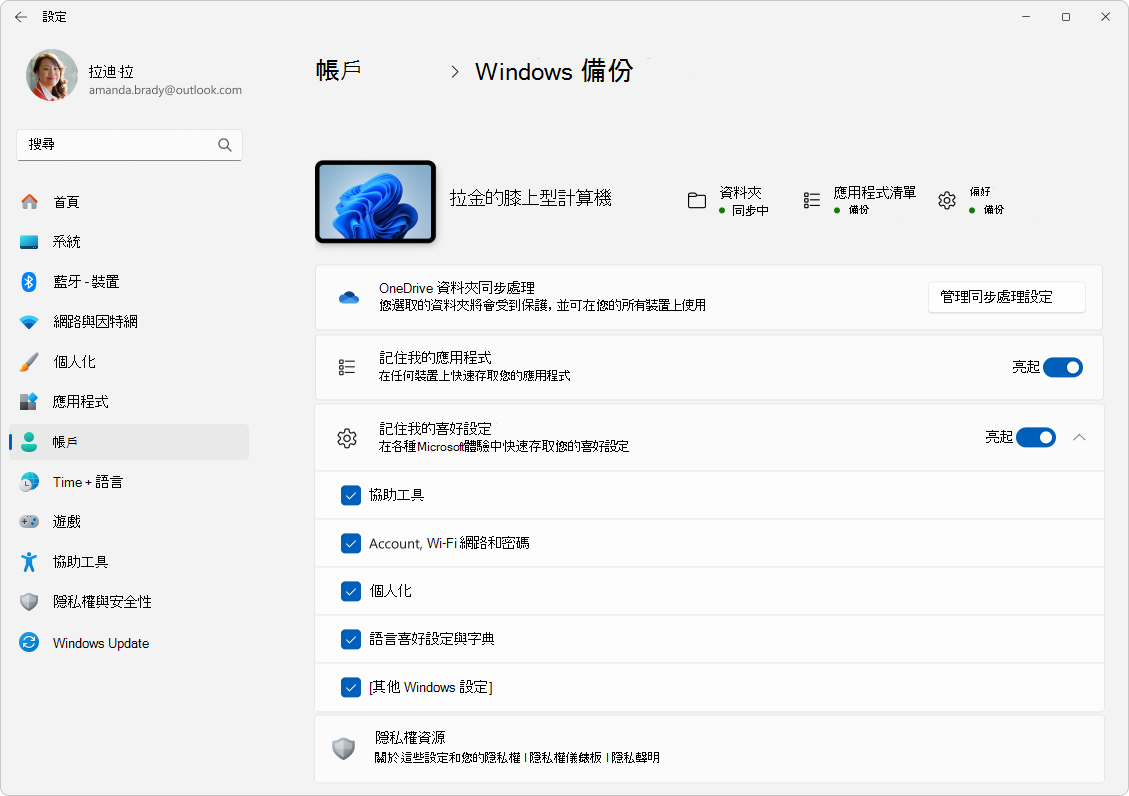Click the 搜尋 search field
Image resolution: width=1129 pixels, height=796 pixels.
[x=129, y=145]
